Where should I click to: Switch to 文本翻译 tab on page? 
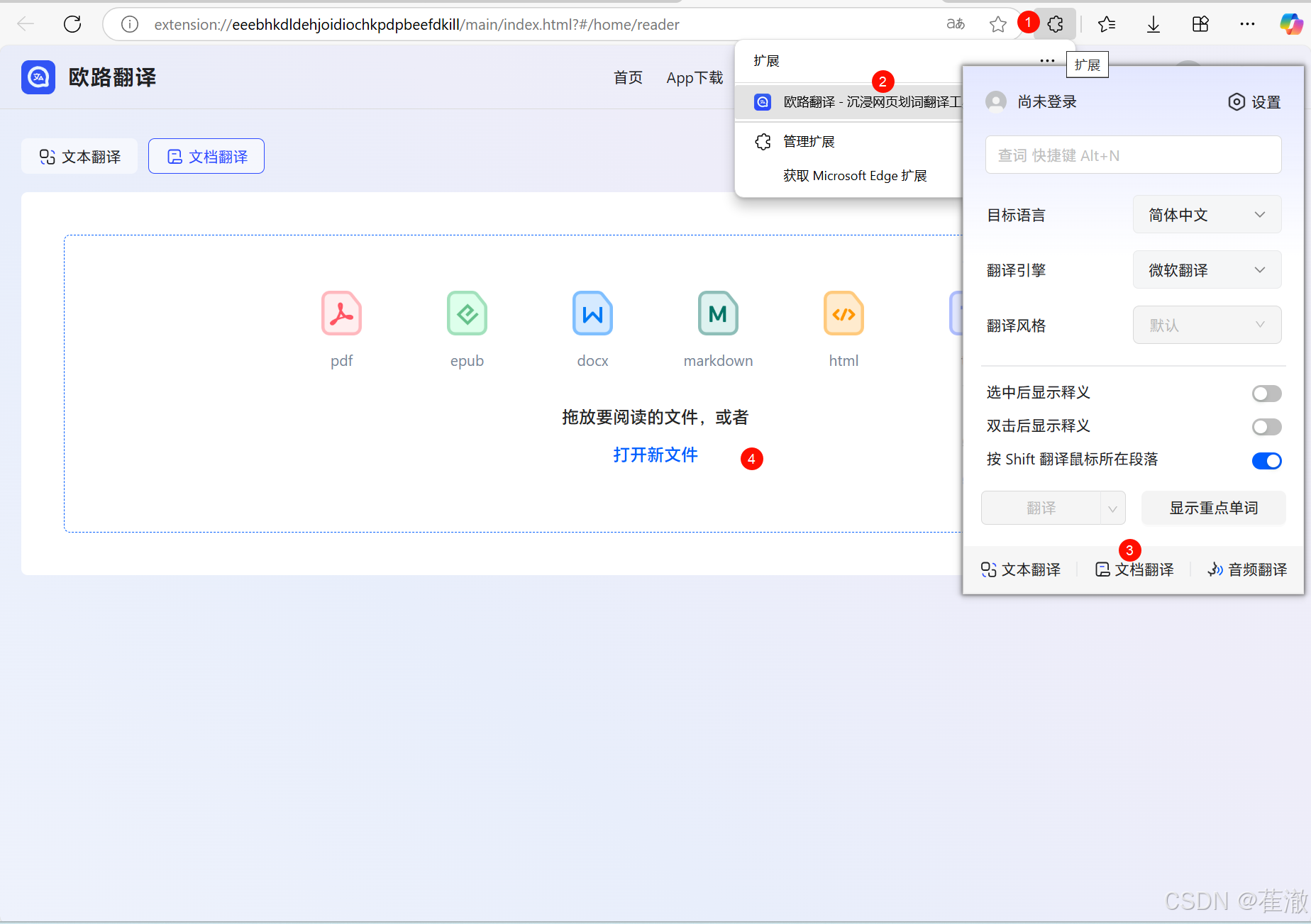[79, 157]
